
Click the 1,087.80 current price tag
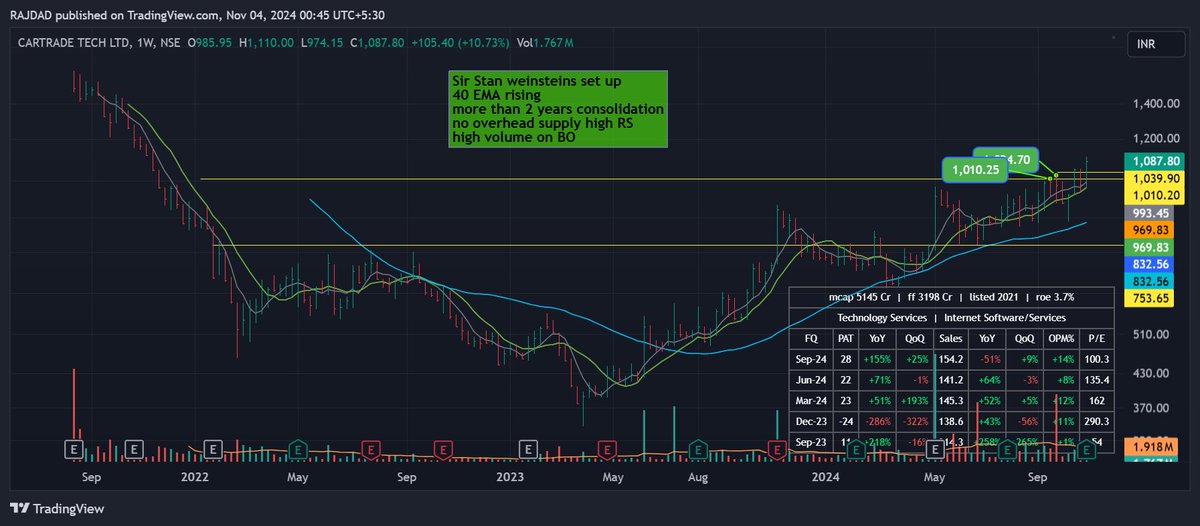(1153, 160)
